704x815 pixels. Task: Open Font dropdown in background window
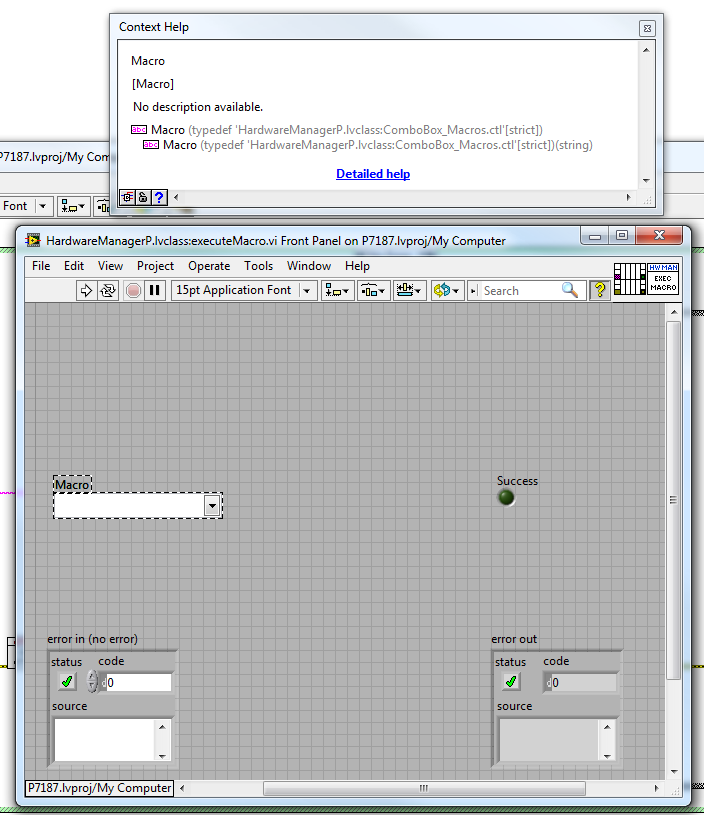43,206
